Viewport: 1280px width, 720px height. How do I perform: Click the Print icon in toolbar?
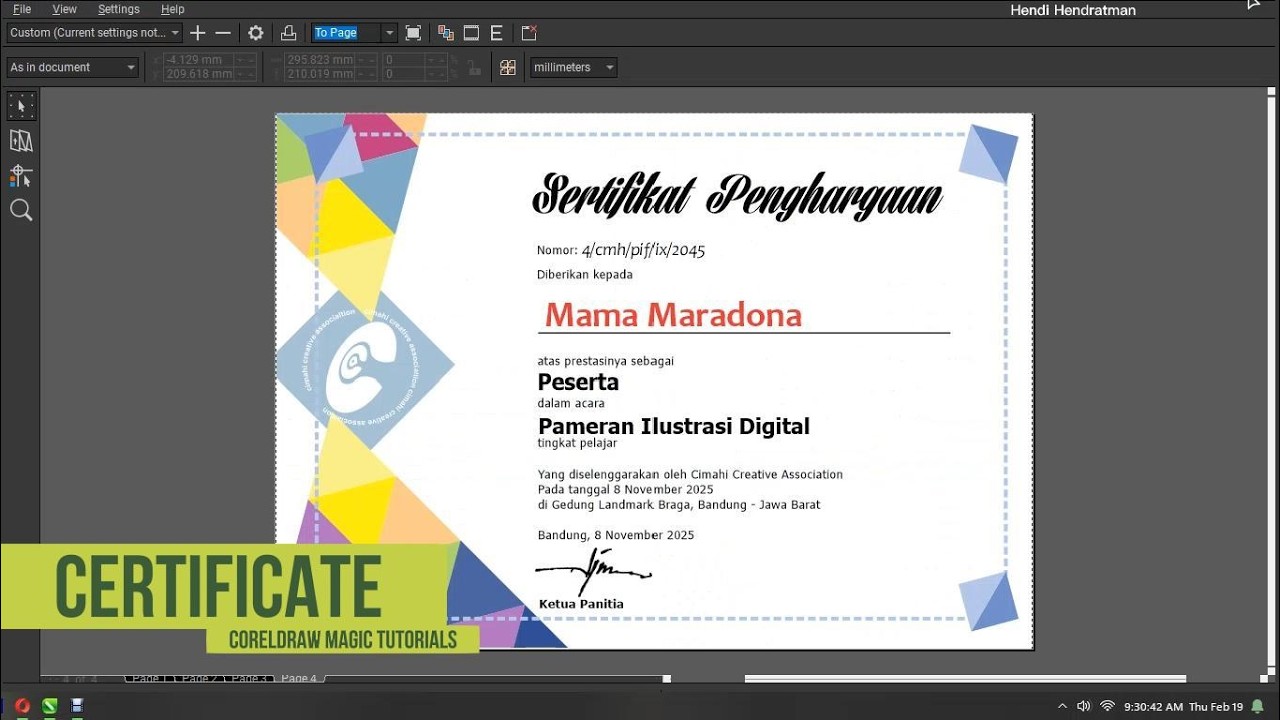click(288, 33)
